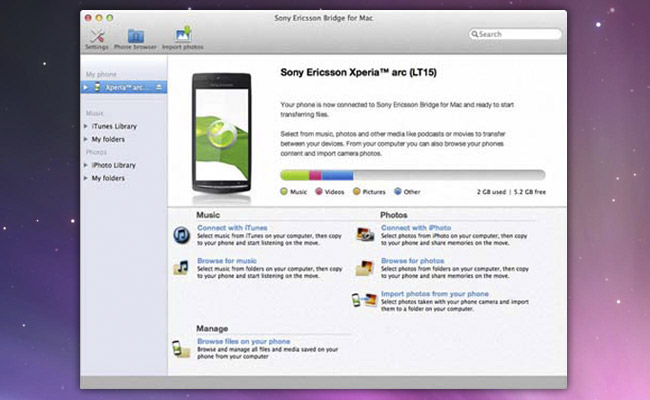Image resolution: width=650 pixels, height=400 pixels.
Task: Click the Search field in toolbar
Action: click(x=510, y=34)
